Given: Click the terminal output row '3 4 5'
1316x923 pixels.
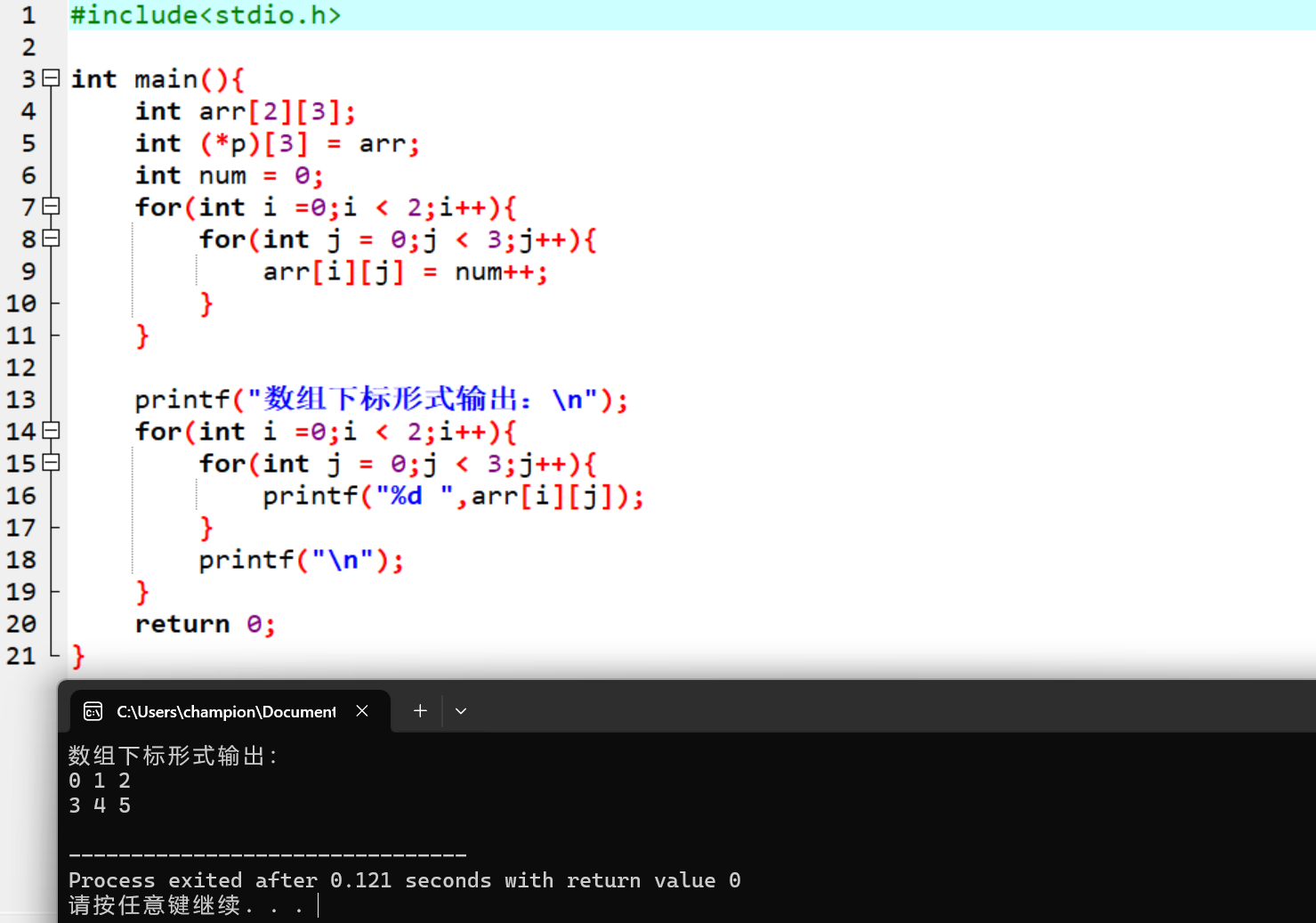Looking at the screenshot, I should pyautogui.click(x=100, y=806).
